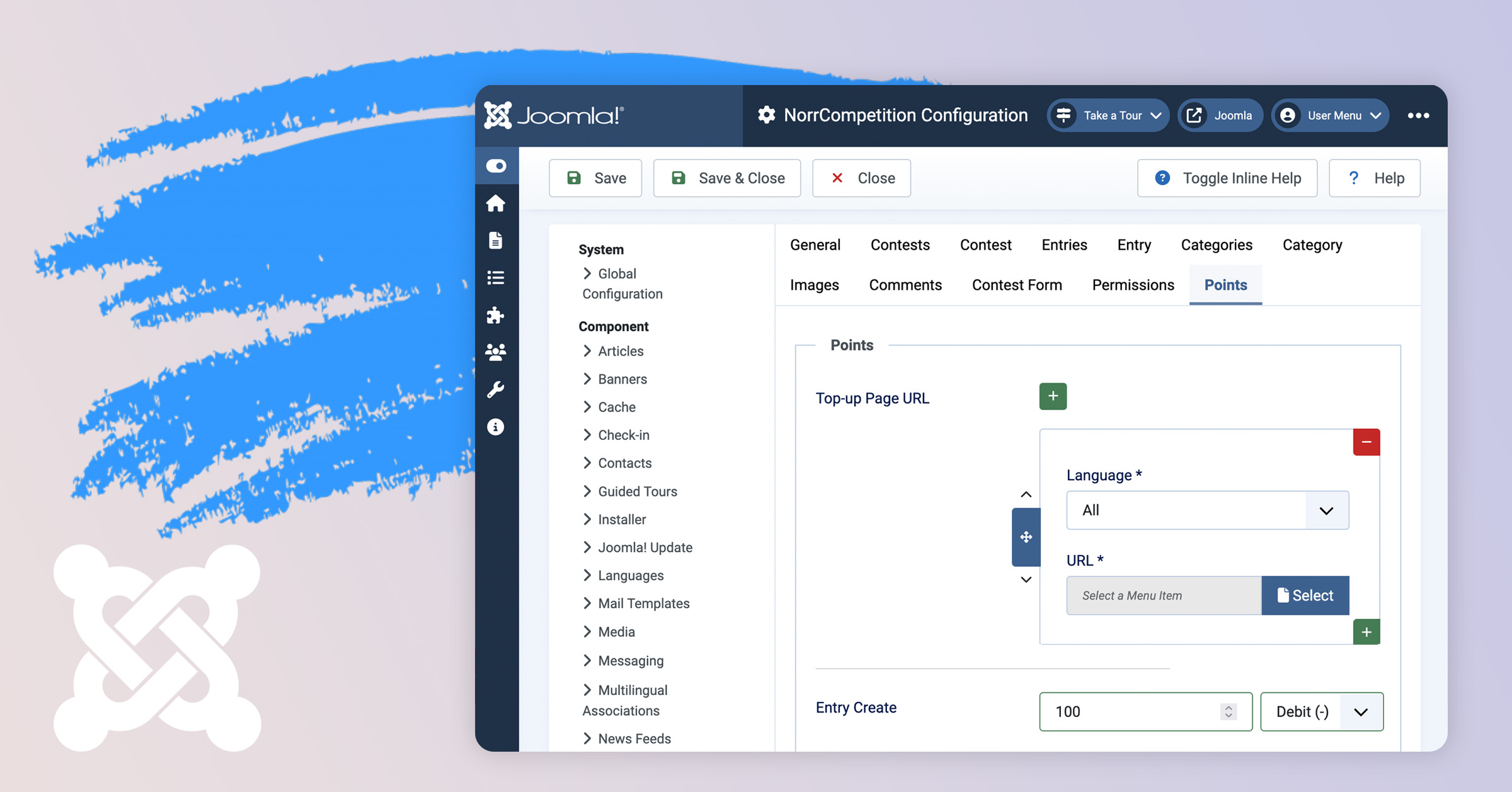Open the Menus list icon in sidebar

point(496,277)
